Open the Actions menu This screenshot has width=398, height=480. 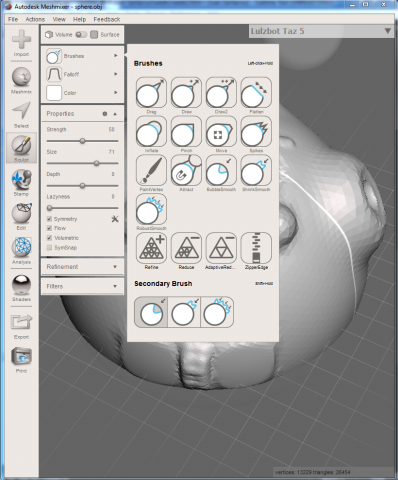(x=35, y=19)
